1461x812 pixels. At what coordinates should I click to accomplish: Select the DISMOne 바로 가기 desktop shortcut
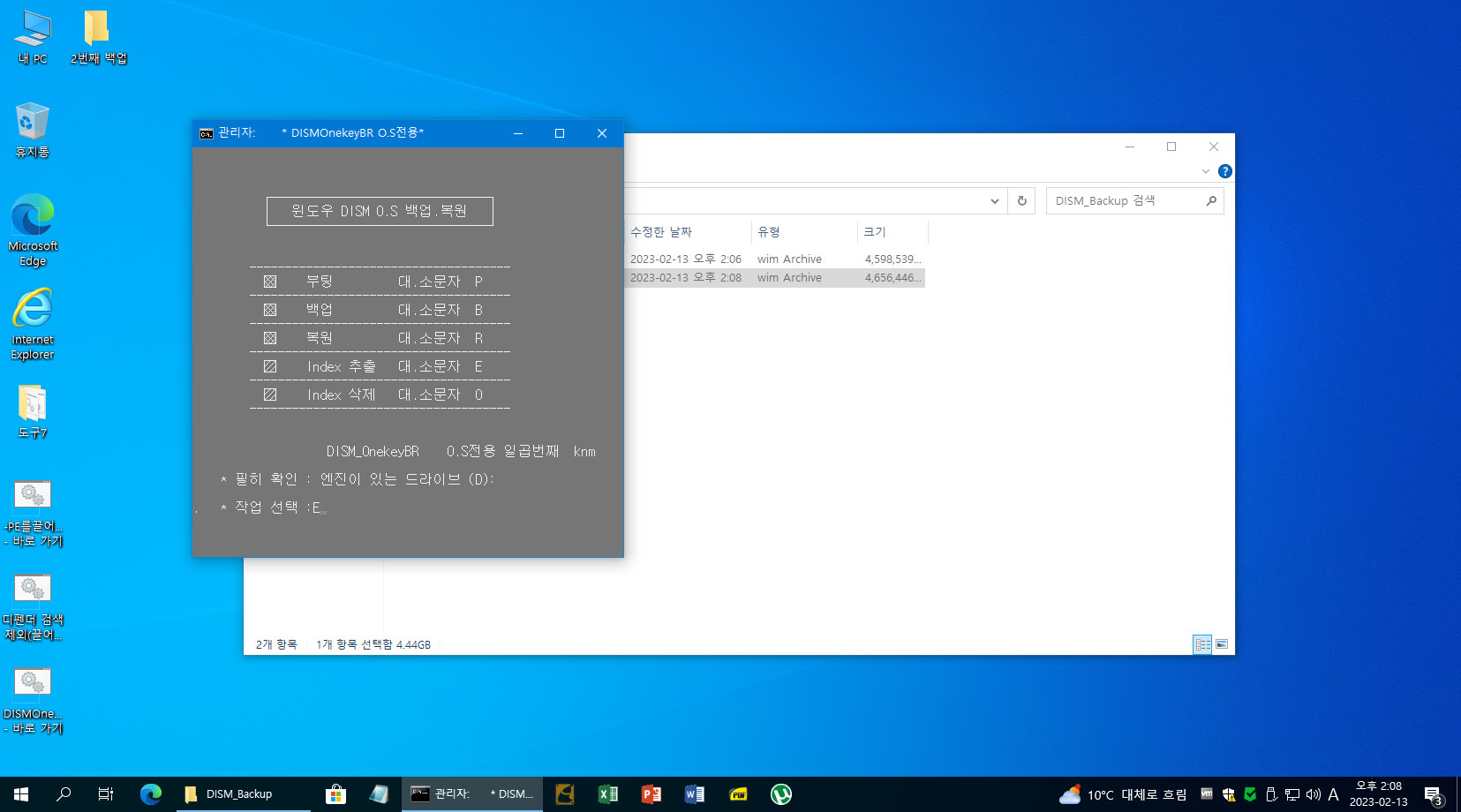tap(33, 701)
